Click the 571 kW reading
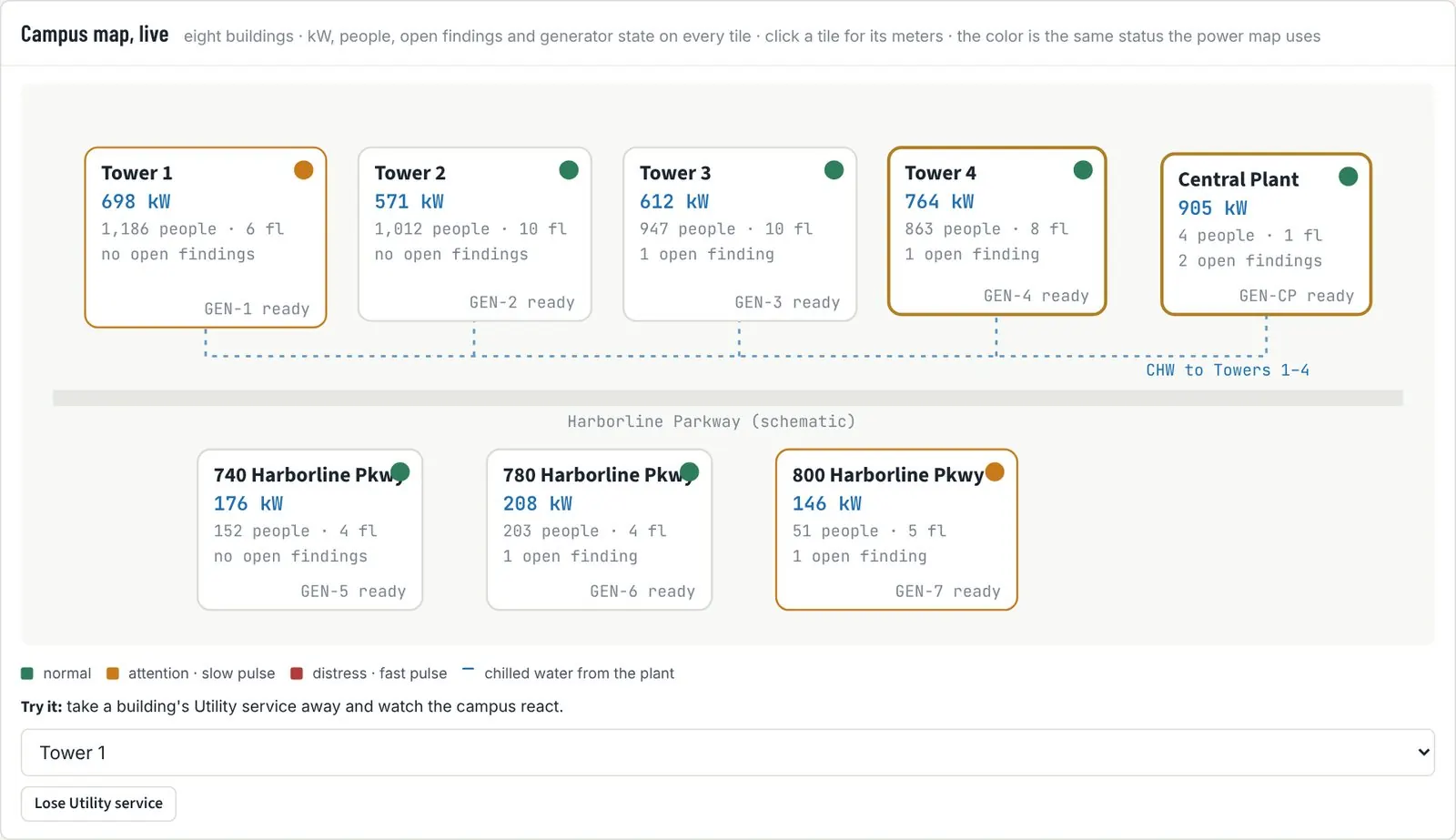The height and width of the screenshot is (840, 1456). tap(409, 202)
